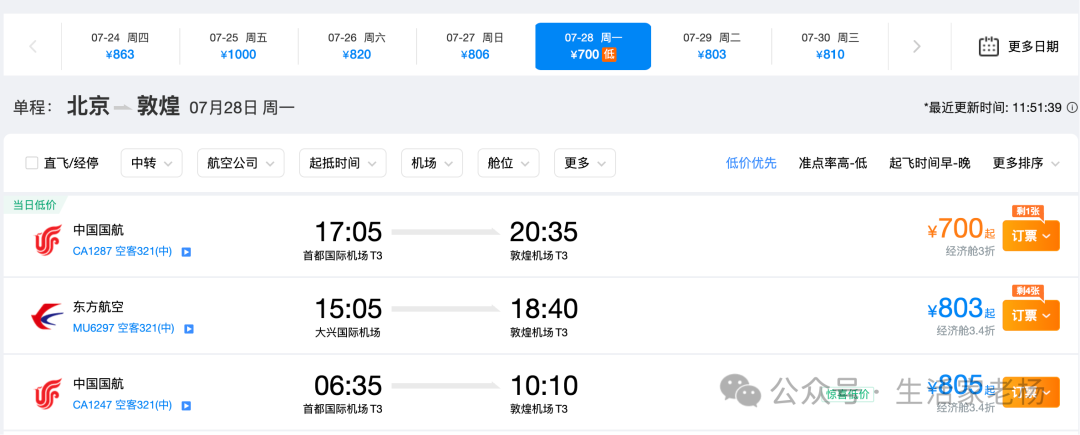The height and width of the screenshot is (435, 1080).
Task: Click 更多日期 text
Action: point(1033,47)
